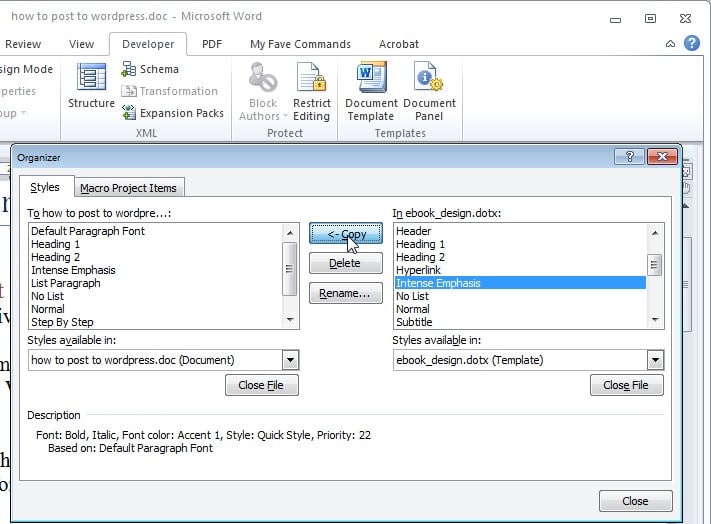
Task: Click the Organizer dialog help button
Action: pos(629,157)
